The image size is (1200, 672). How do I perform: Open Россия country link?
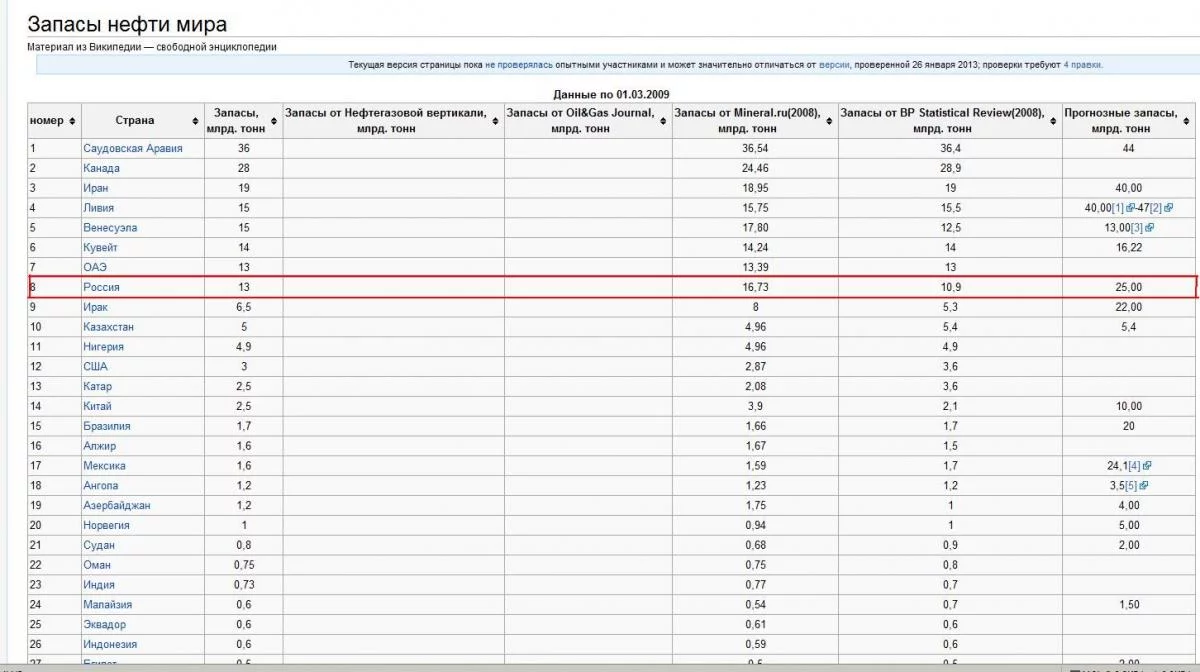101,287
